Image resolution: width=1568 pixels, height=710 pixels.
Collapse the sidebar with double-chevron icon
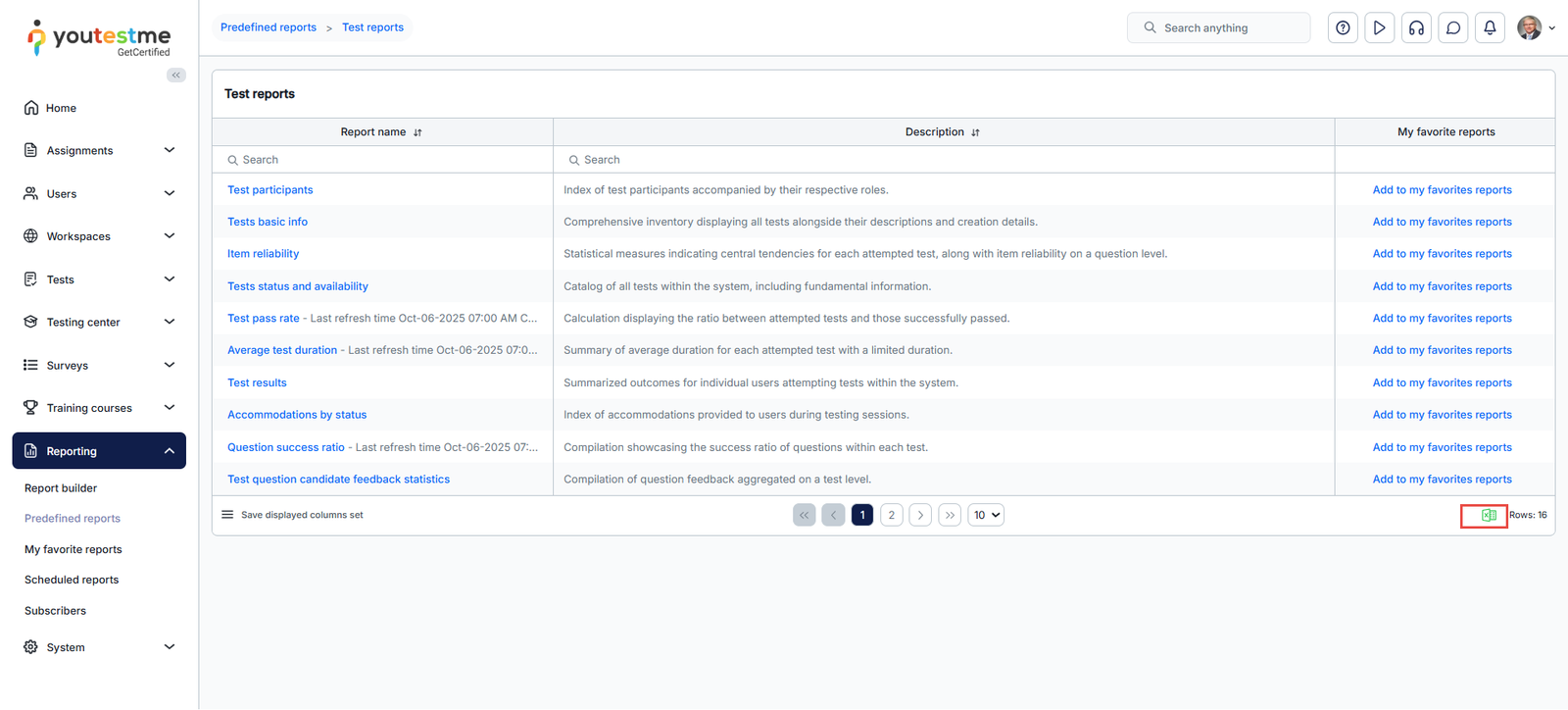coord(176,76)
